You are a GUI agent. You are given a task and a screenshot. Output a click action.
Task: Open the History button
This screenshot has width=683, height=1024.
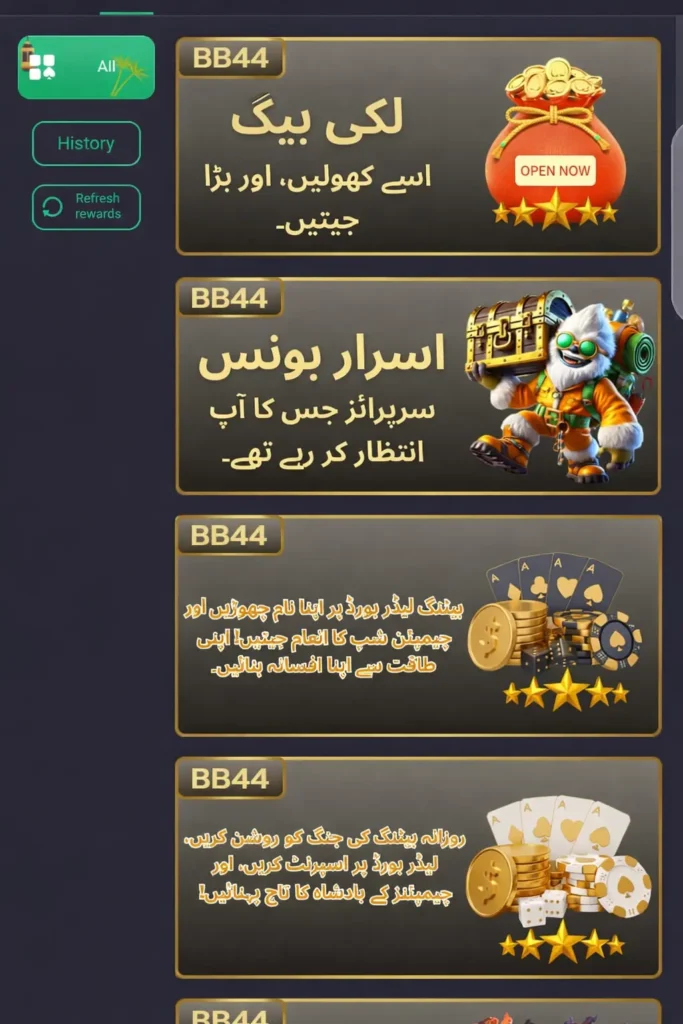pyautogui.click(x=86, y=143)
